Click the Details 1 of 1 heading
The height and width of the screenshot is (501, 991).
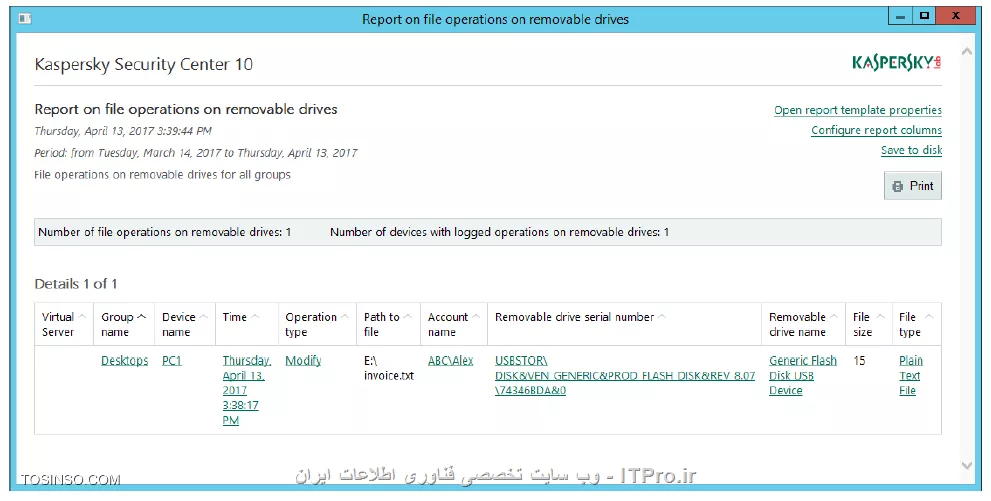(x=76, y=284)
